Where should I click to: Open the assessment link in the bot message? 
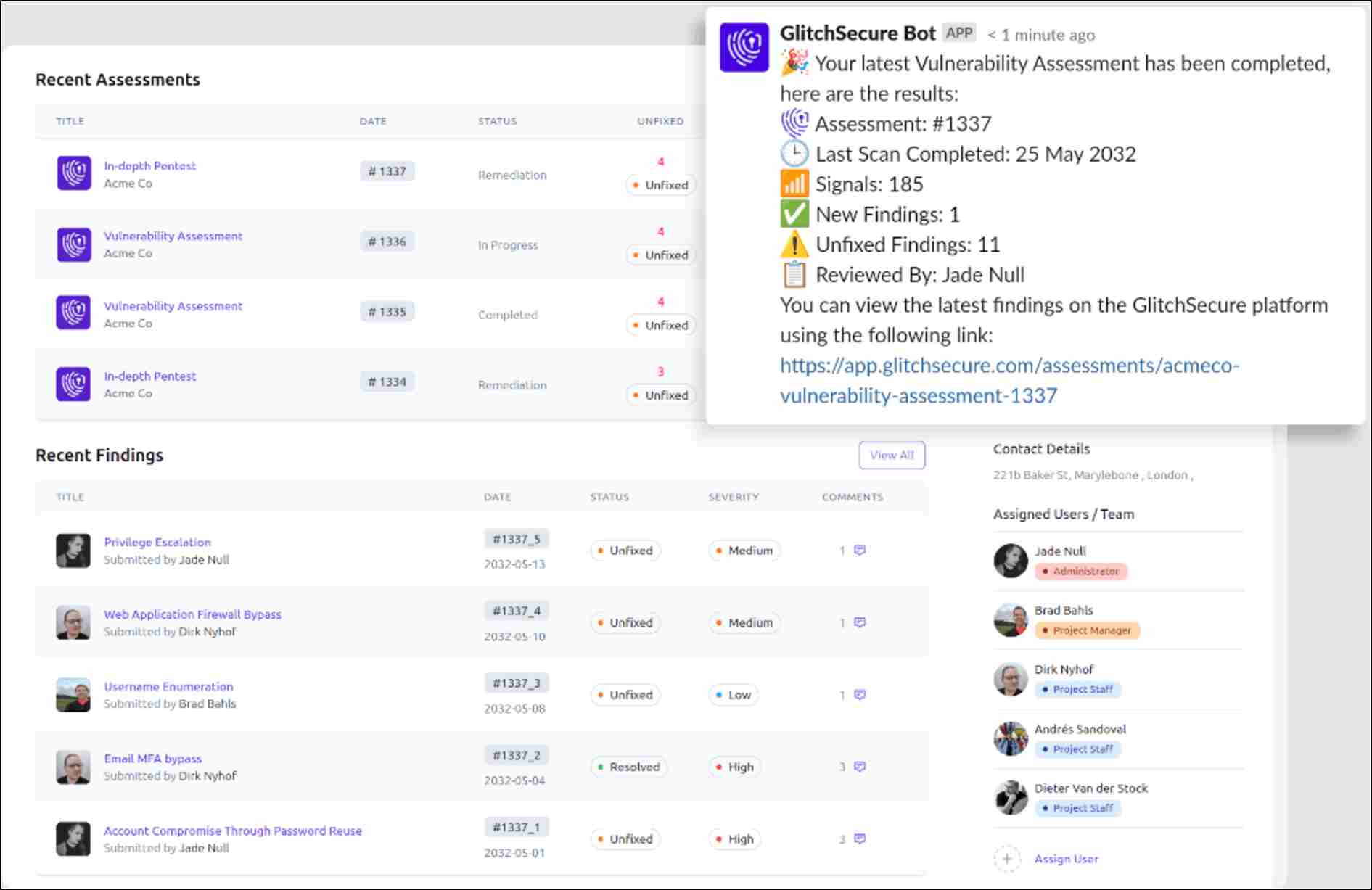(x=1009, y=365)
